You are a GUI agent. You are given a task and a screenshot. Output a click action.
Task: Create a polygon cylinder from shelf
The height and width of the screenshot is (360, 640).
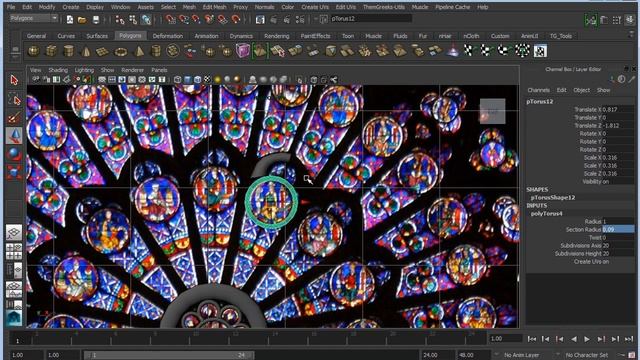[69, 51]
